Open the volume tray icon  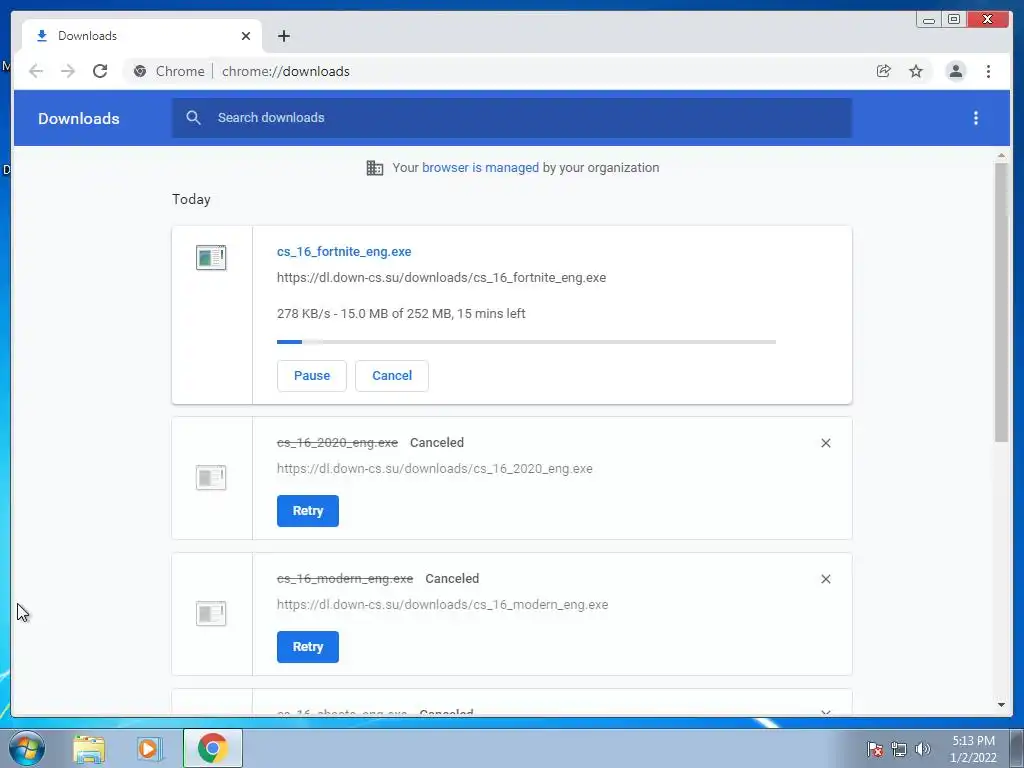click(922, 749)
